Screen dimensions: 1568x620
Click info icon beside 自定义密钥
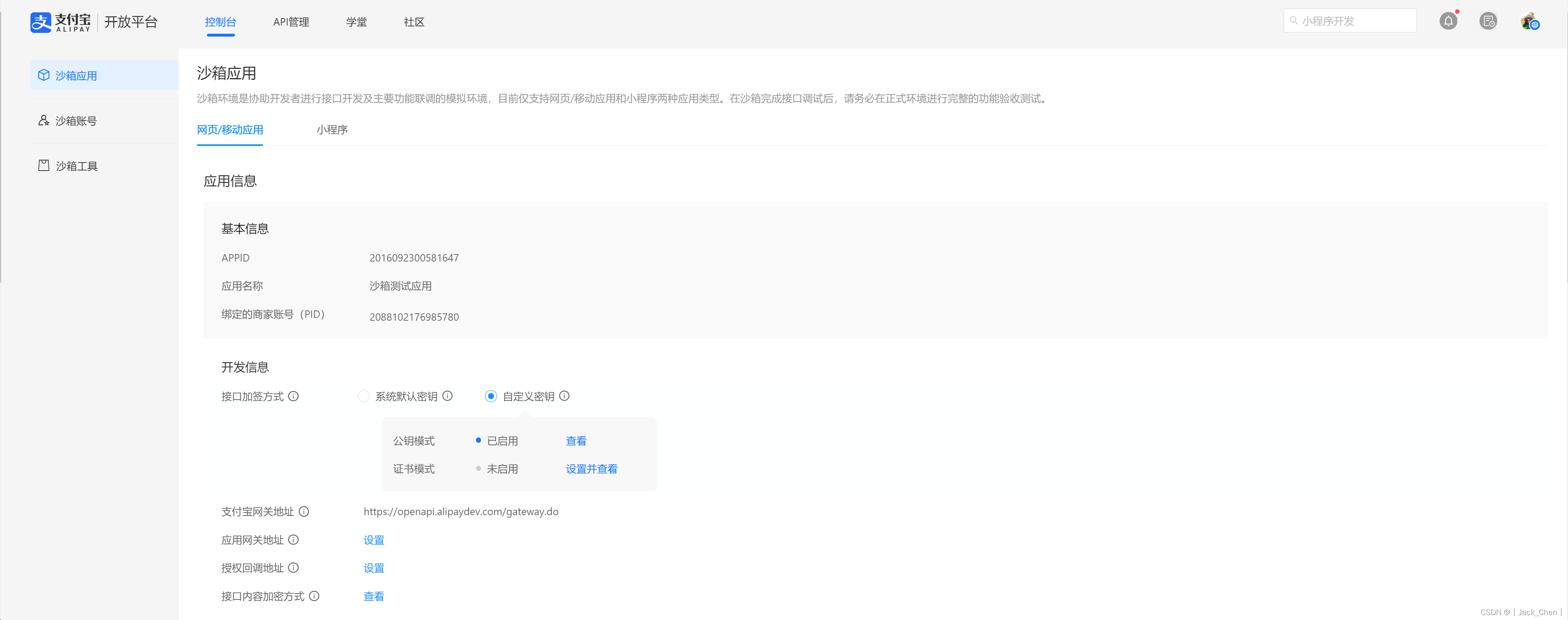coord(564,396)
